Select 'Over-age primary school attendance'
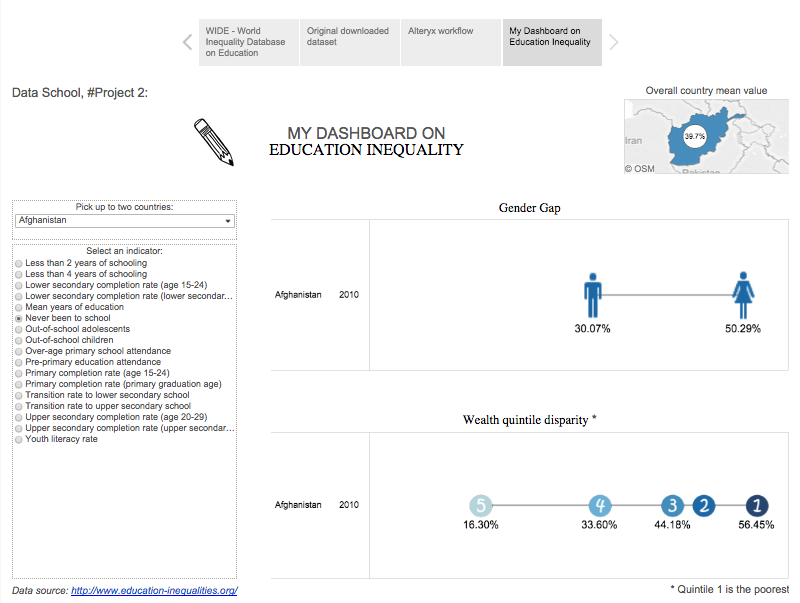 tap(93, 351)
